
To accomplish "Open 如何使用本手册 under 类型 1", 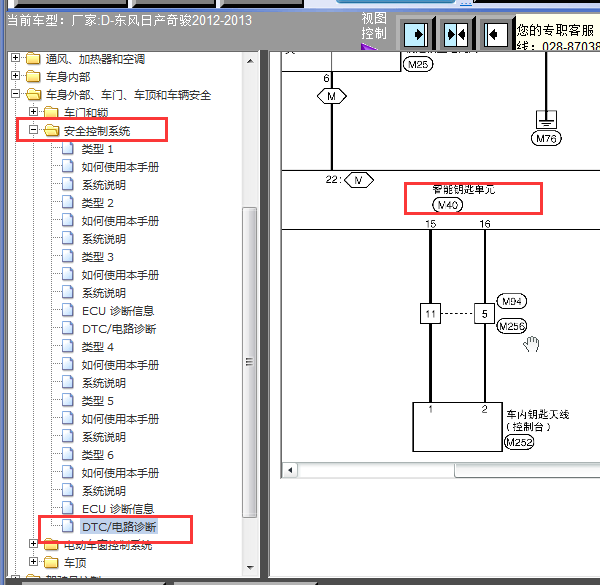I will pyautogui.click(x=120, y=167).
